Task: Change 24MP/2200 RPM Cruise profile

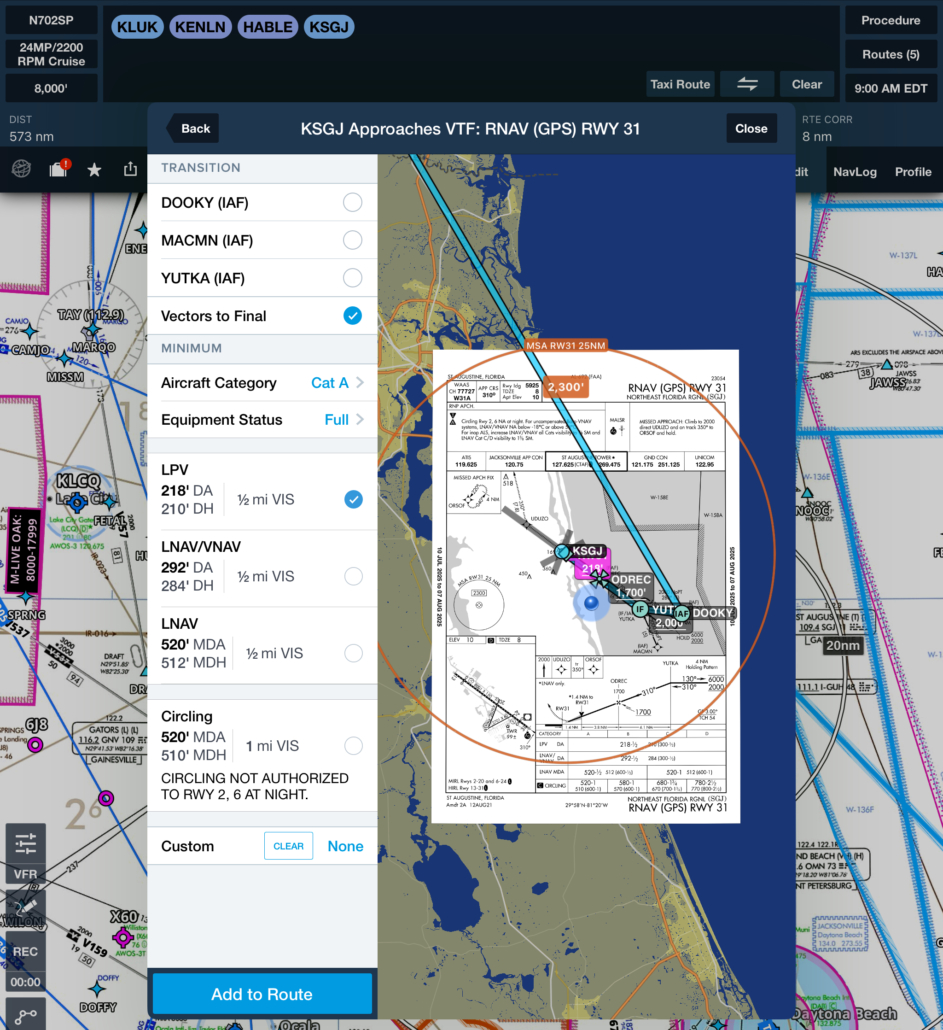Action: (x=51, y=55)
